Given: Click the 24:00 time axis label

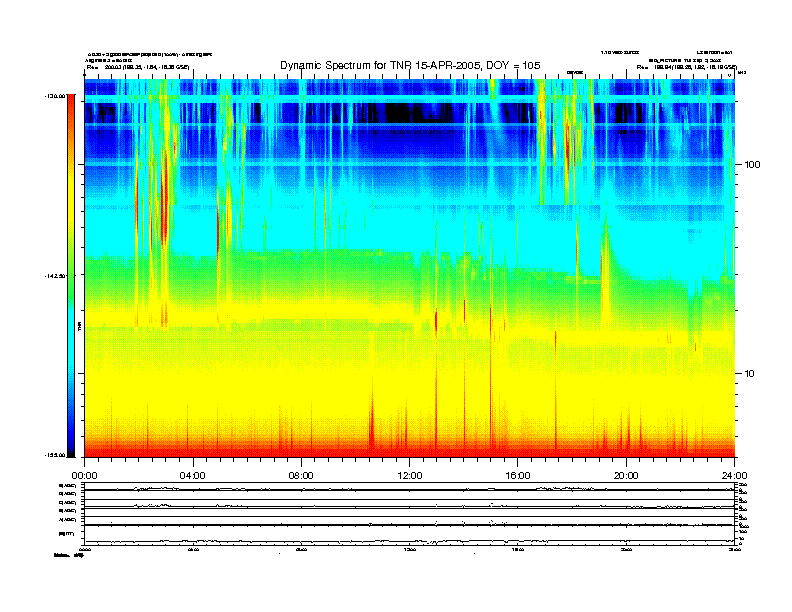Looking at the screenshot, I should (x=734, y=476).
